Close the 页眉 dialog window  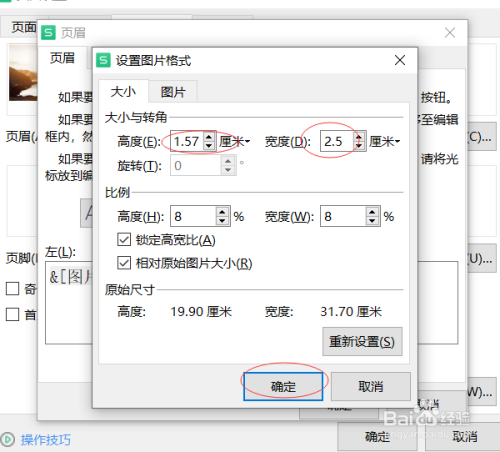click(450, 33)
